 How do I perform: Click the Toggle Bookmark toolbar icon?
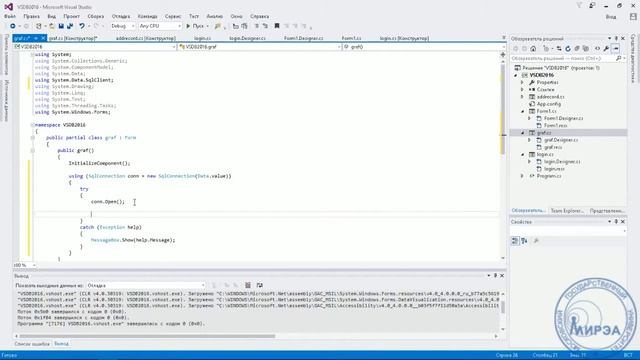pos(277,26)
